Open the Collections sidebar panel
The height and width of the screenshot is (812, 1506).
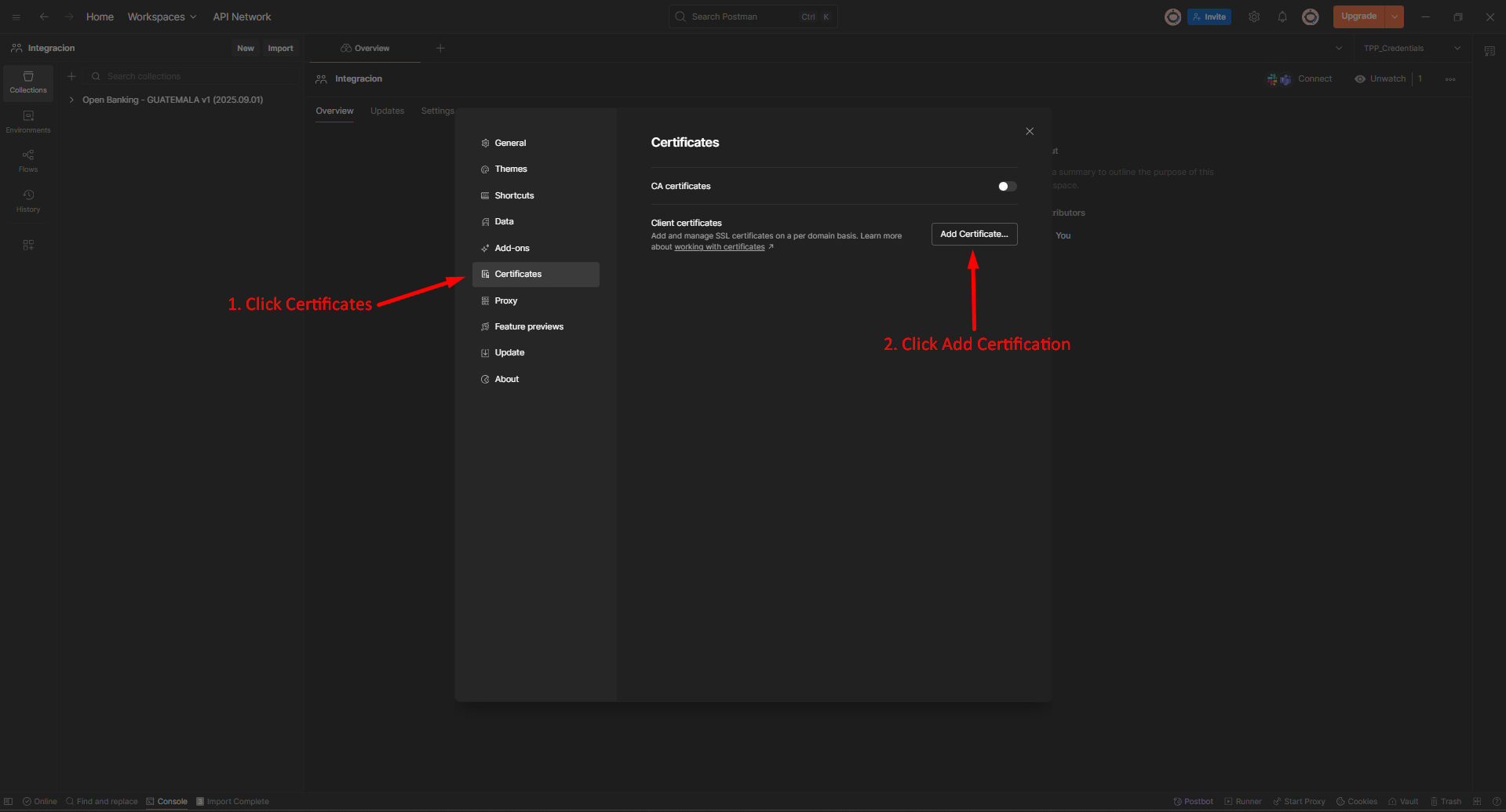click(28, 82)
